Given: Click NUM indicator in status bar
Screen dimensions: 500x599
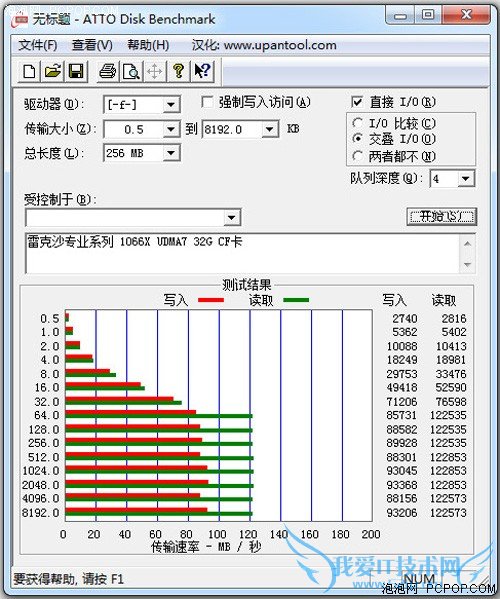Looking at the screenshot, I should pyautogui.click(x=419, y=579).
